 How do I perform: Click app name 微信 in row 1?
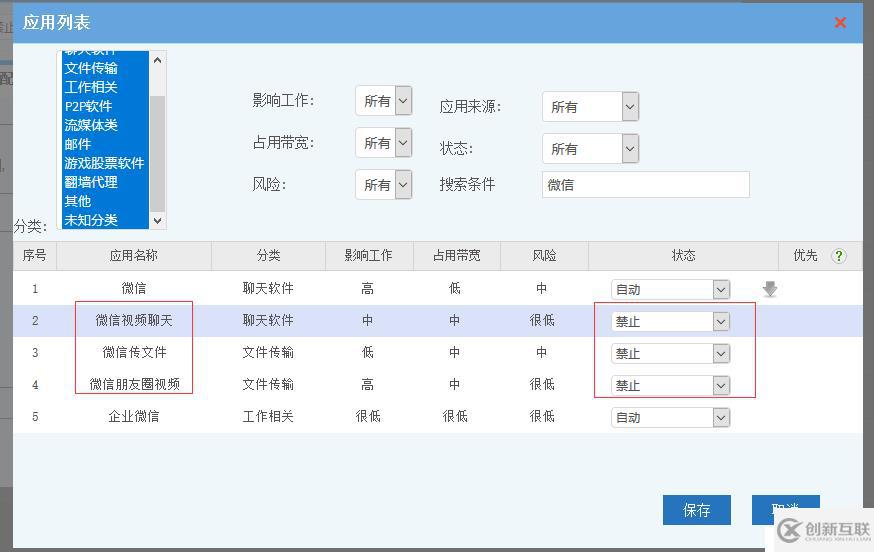(x=134, y=288)
